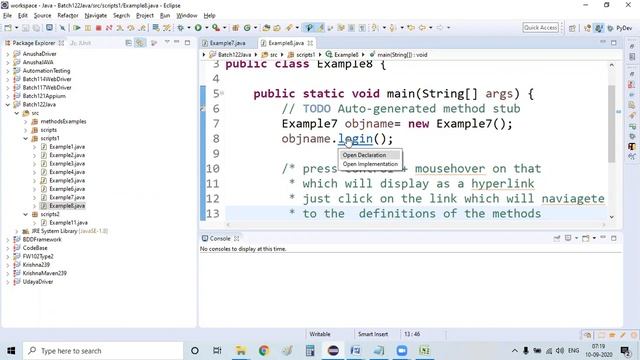Click the Quick Access search field
The image size is (640, 360).
point(540,28)
